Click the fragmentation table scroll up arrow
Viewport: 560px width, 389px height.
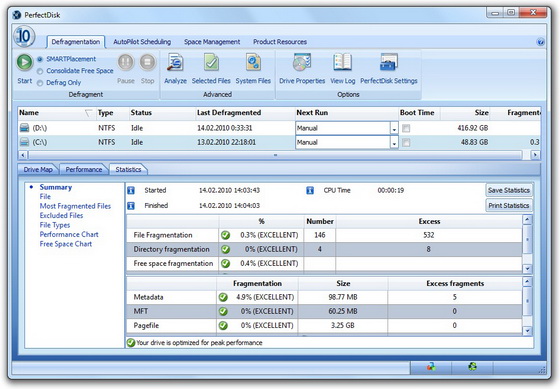pos(528,219)
